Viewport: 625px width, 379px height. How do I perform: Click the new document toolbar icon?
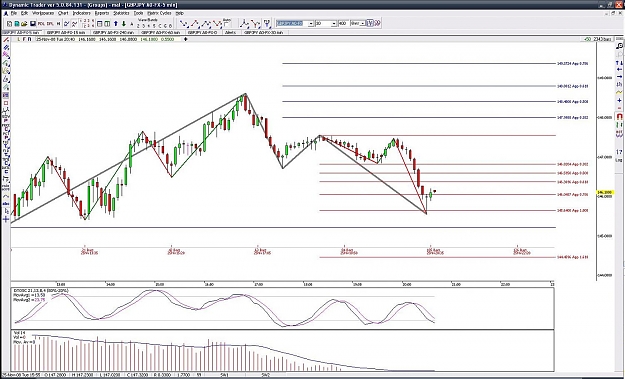[x=9, y=24]
